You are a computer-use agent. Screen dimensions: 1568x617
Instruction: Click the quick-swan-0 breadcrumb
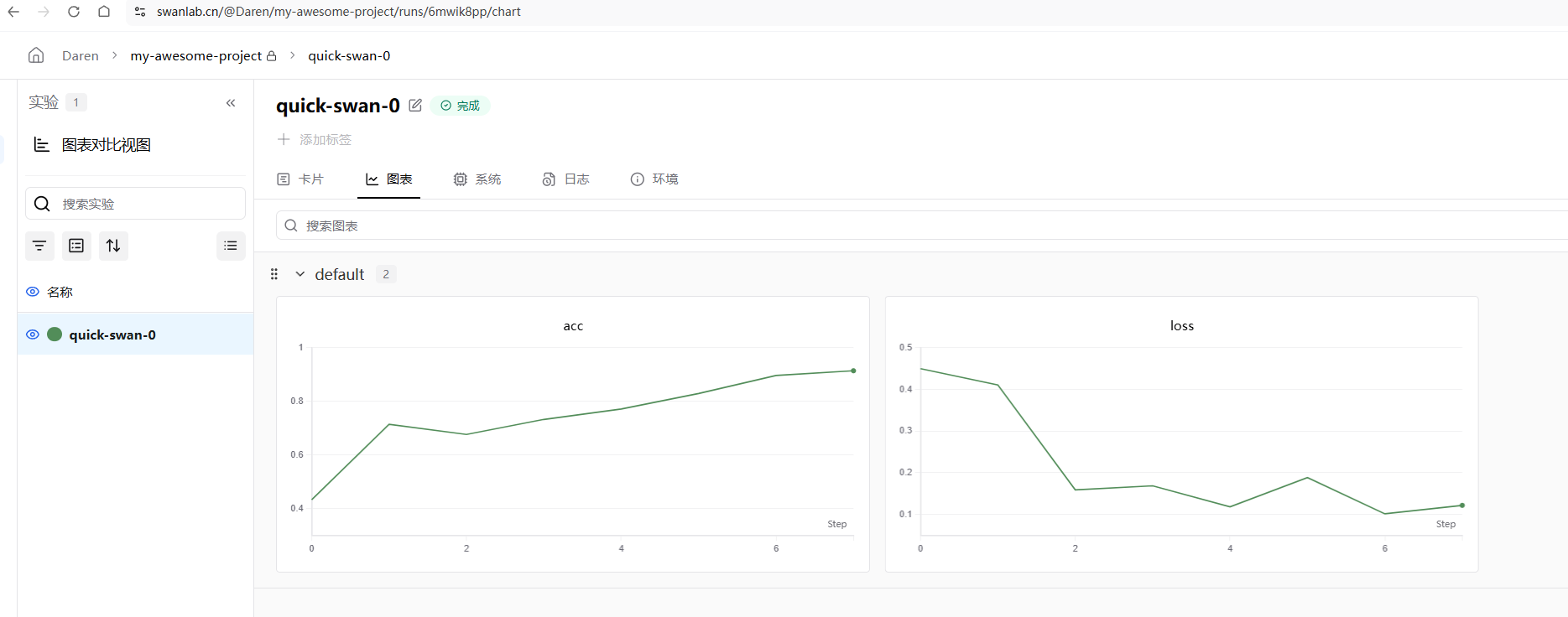tap(349, 55)
